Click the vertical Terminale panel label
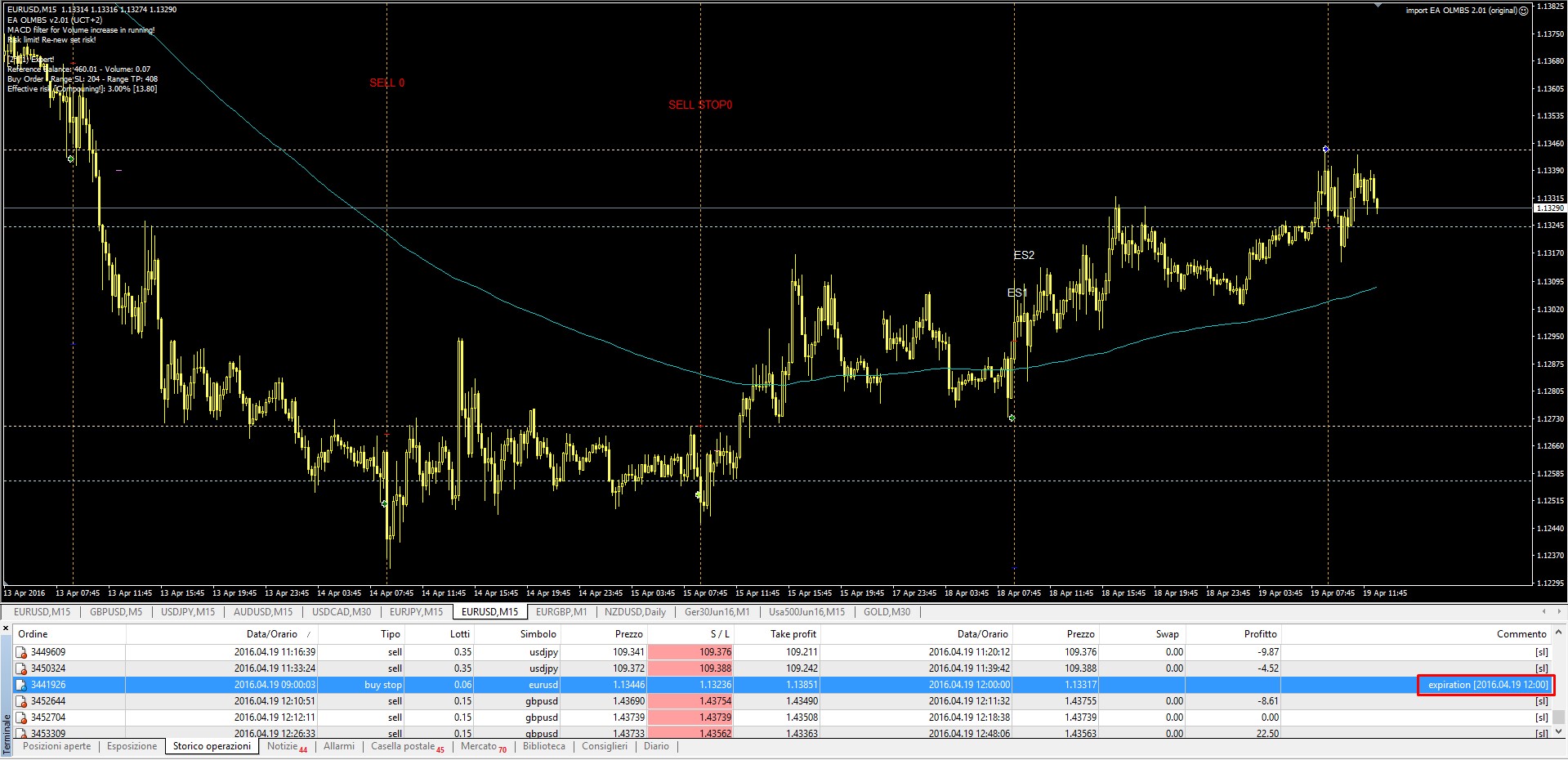This screenshot has width=1568, height=760. pos(7,734)
